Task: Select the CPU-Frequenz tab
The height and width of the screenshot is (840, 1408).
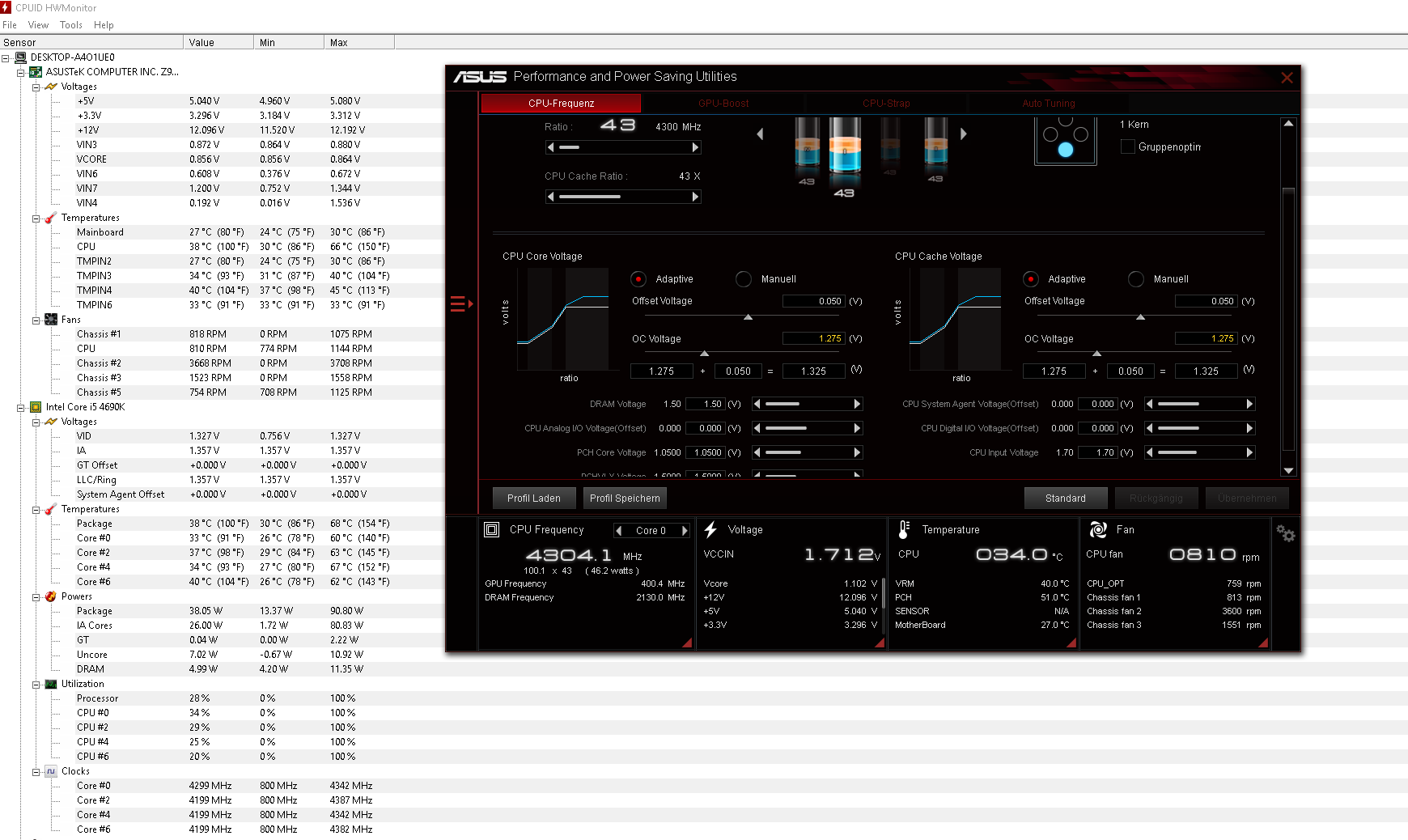Action: [x=561, y=104]
